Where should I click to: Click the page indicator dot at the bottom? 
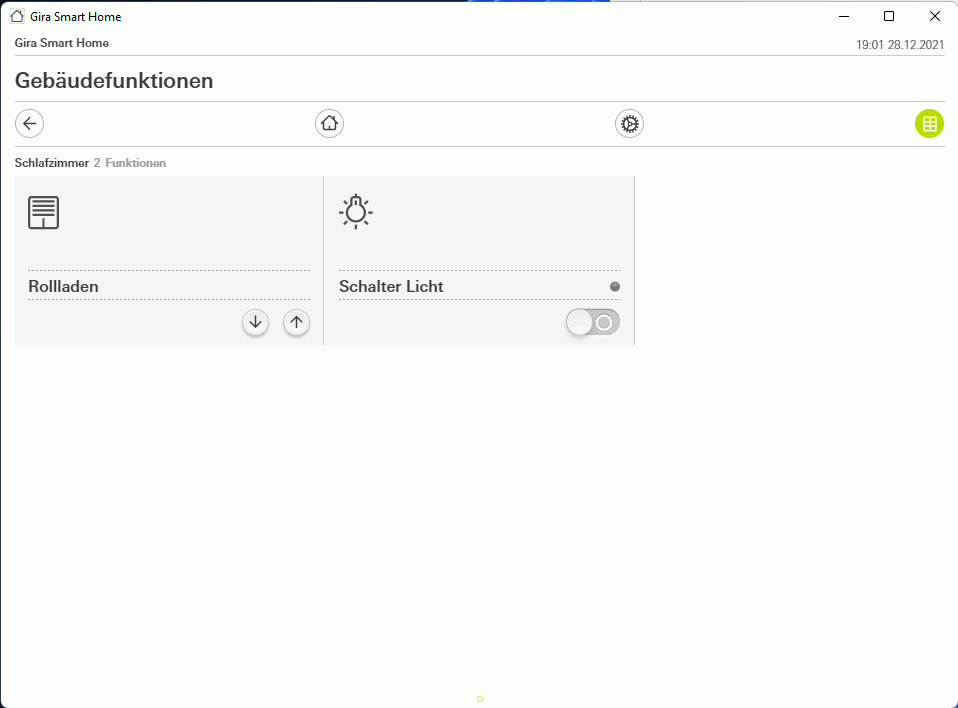480,699
